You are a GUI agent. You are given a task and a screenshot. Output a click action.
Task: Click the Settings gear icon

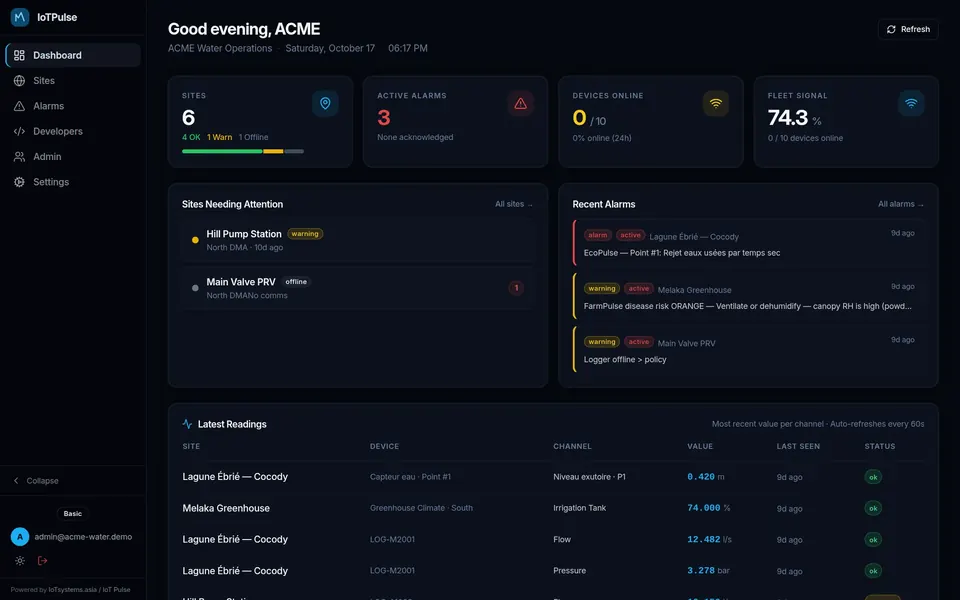20,182
